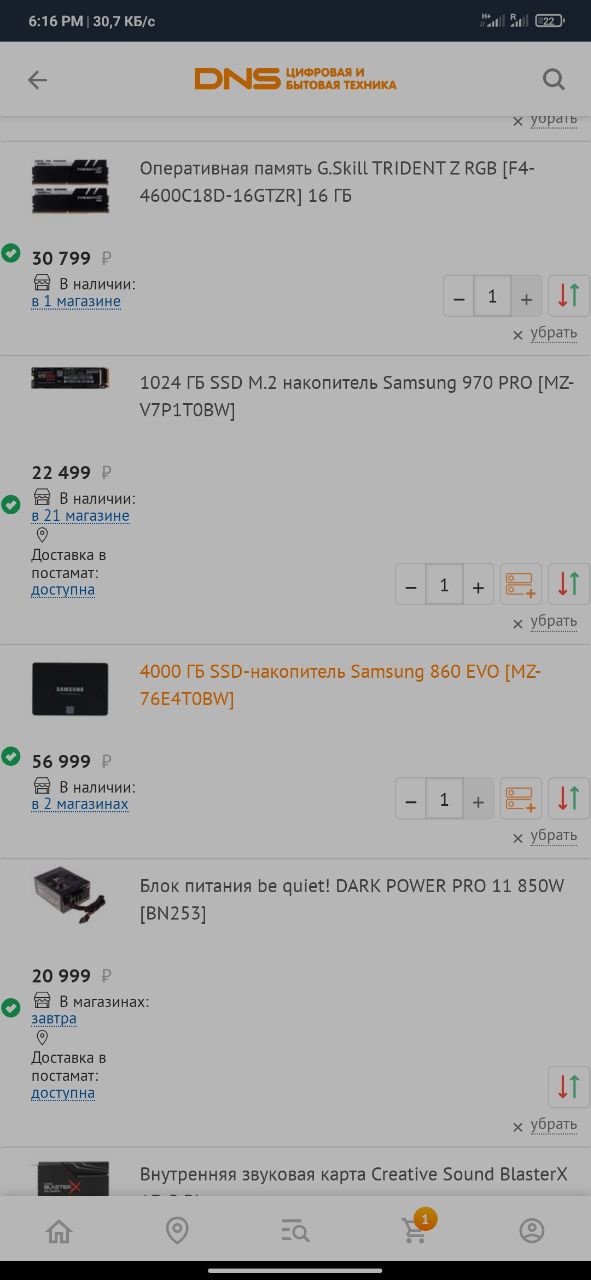Viewport: 591px width, 1280px height.
Task: Open the store locations pin tab
Action: tap(177, 1231)
